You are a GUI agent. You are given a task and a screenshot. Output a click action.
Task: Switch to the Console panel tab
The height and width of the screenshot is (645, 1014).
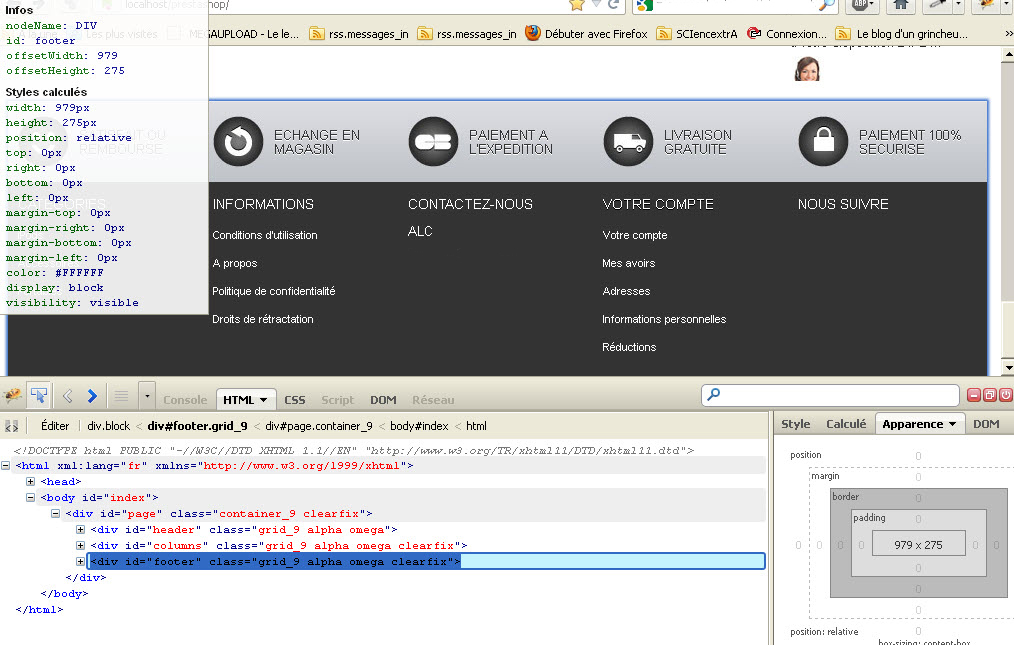(x=185, y=400)
